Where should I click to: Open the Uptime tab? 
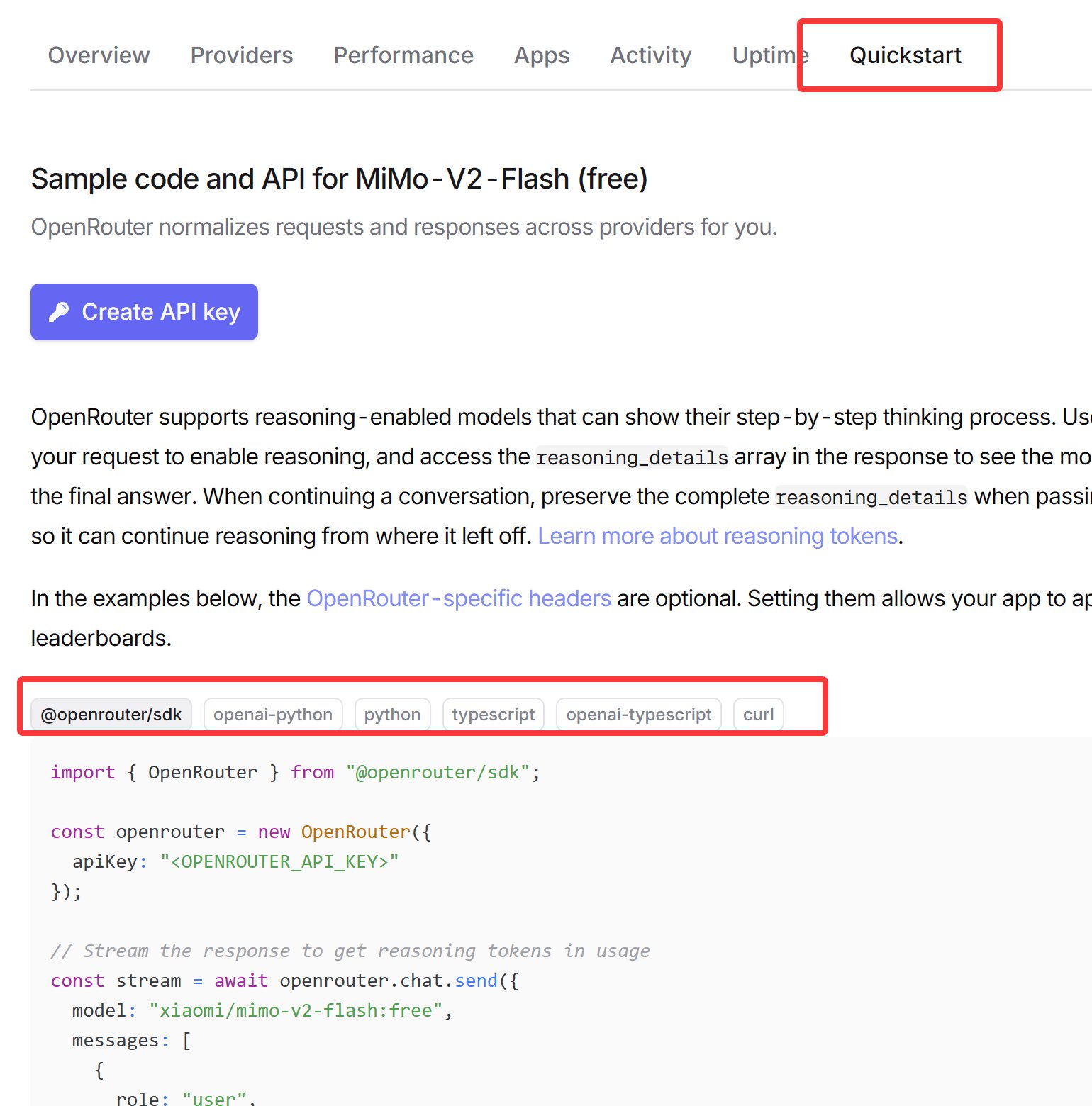764,55
